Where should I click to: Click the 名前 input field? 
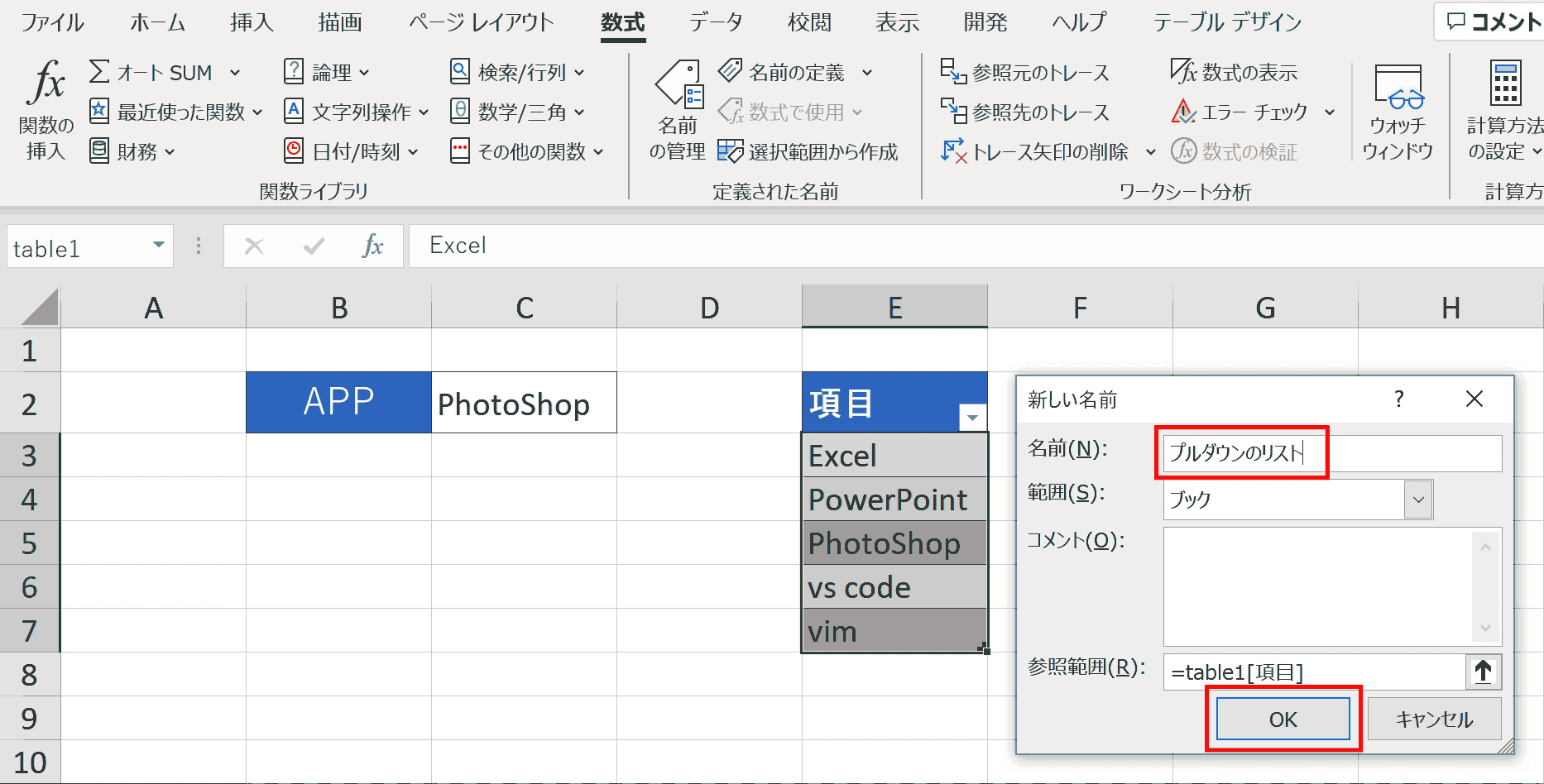coord(1332,453)
